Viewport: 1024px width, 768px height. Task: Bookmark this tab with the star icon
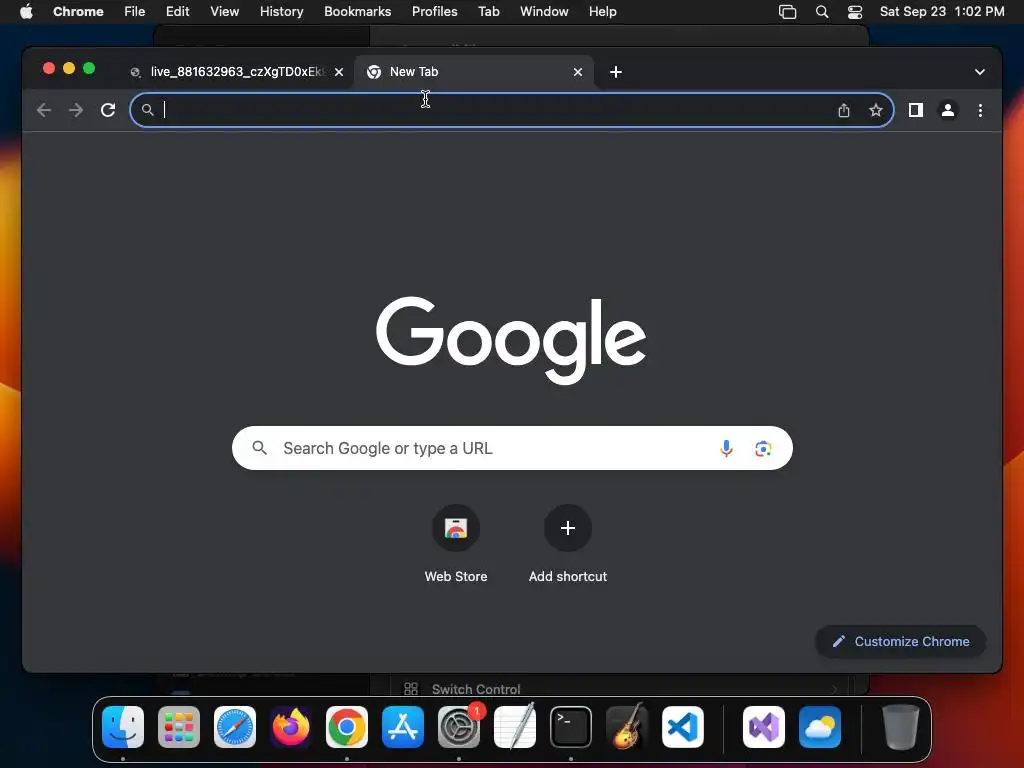click(x=876, y=110)
